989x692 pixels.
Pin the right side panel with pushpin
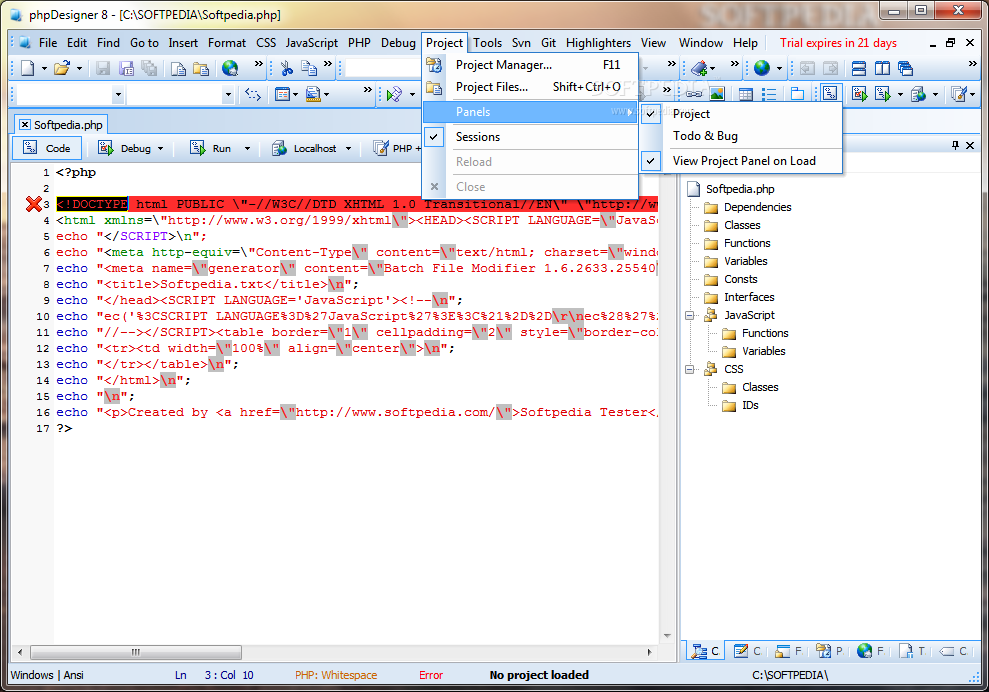pyautogui.click(x=955, y=145)
